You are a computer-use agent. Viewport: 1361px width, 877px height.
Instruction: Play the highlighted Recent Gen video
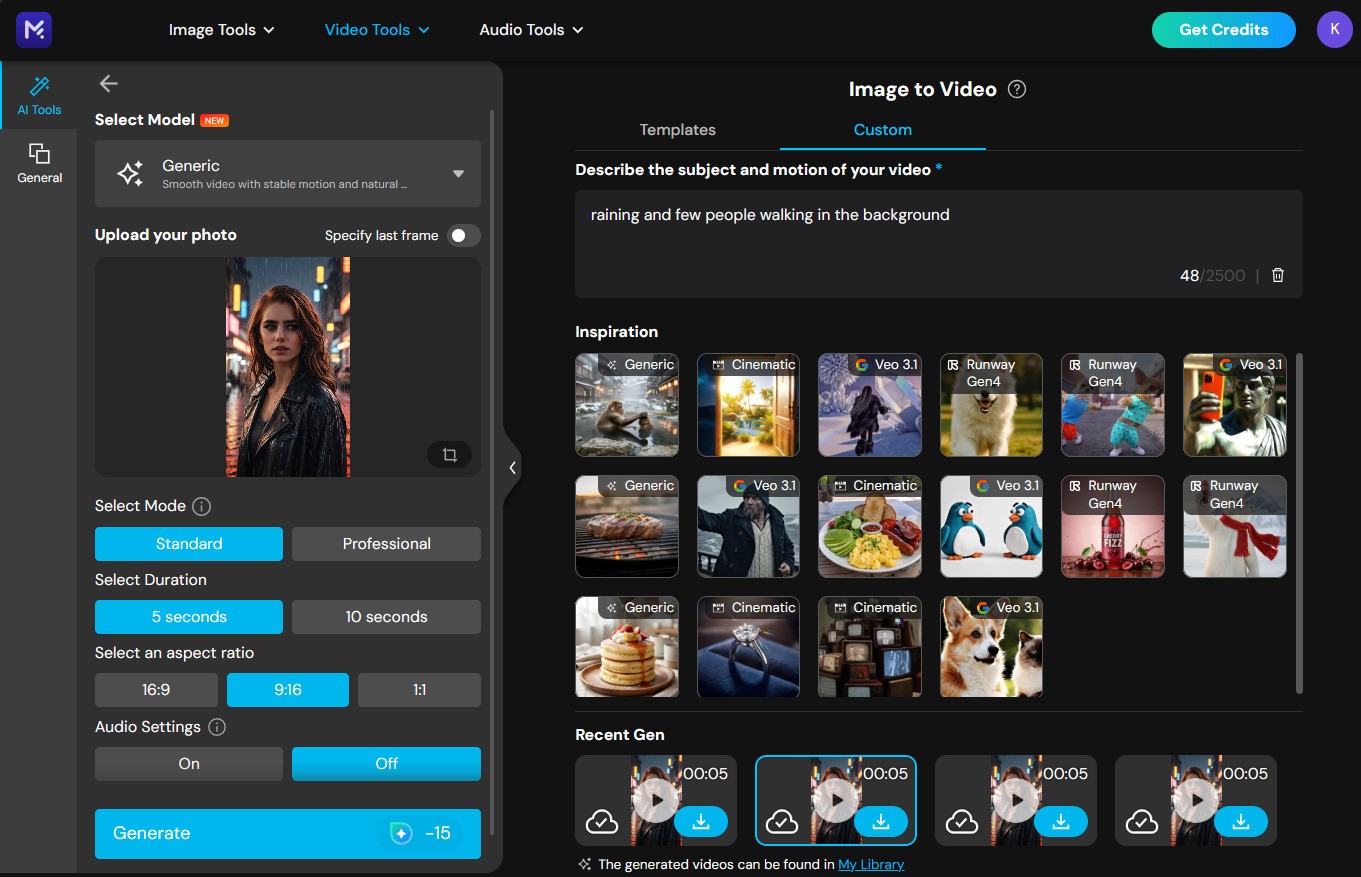[x=836, y=800]
